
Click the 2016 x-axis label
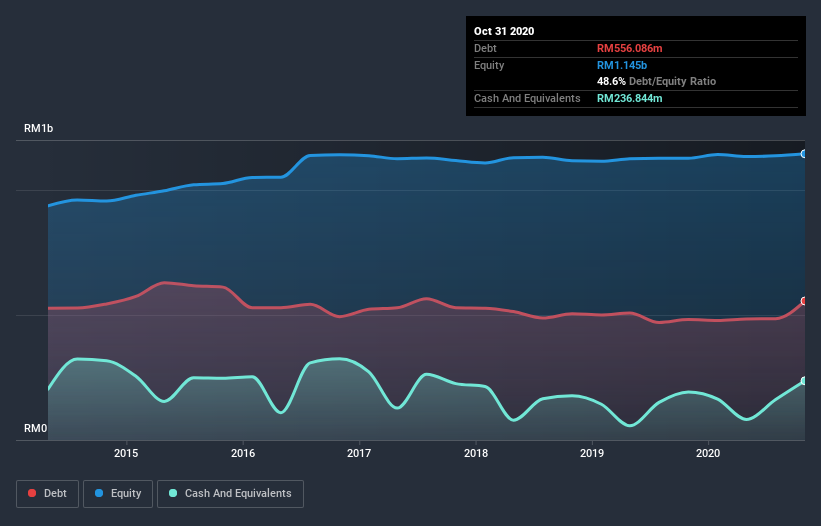point(243,453)
